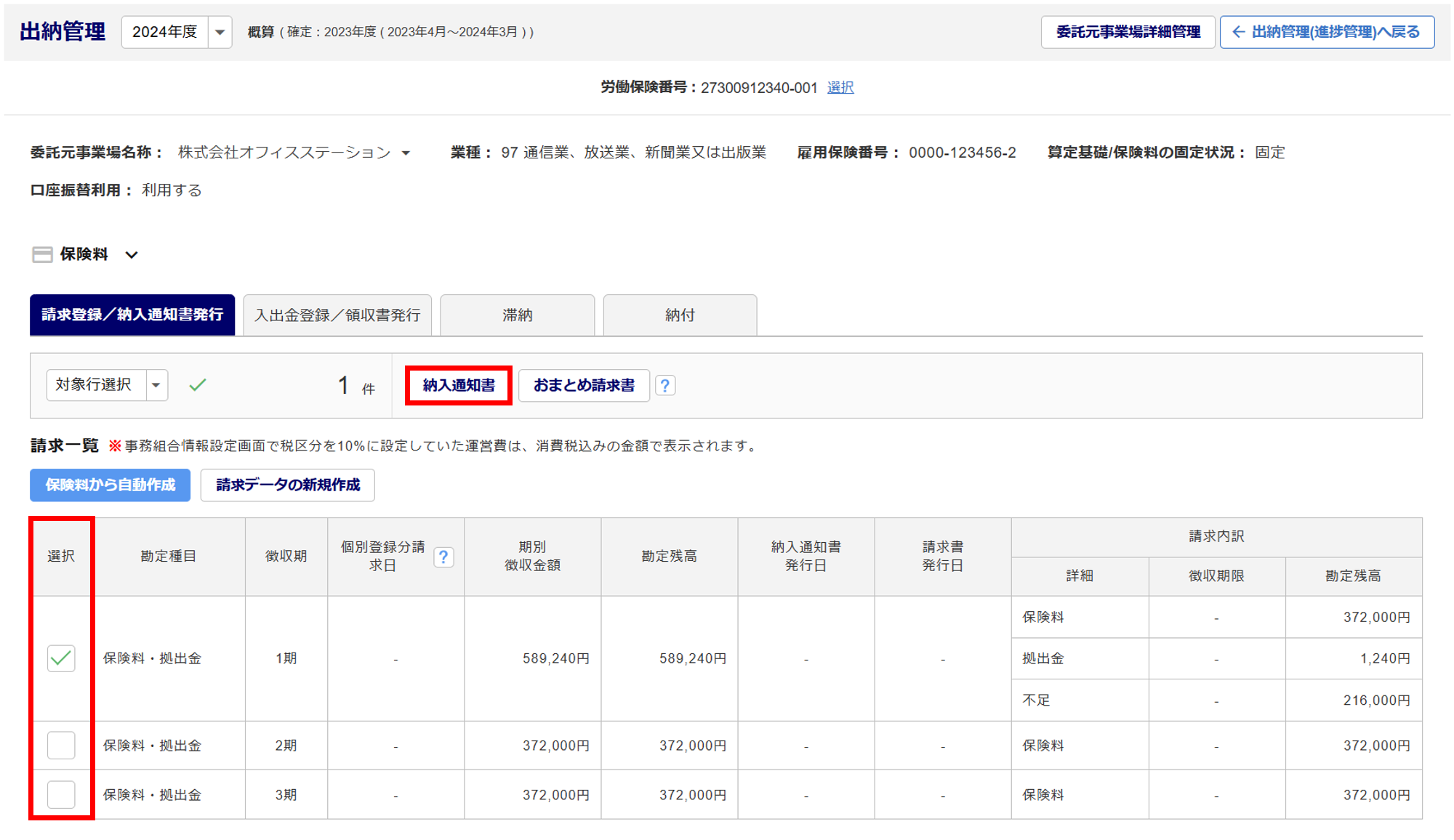Click the 納入通知書 button
This screenshot has height=840, width=1454.
click(x=459, y=385)
